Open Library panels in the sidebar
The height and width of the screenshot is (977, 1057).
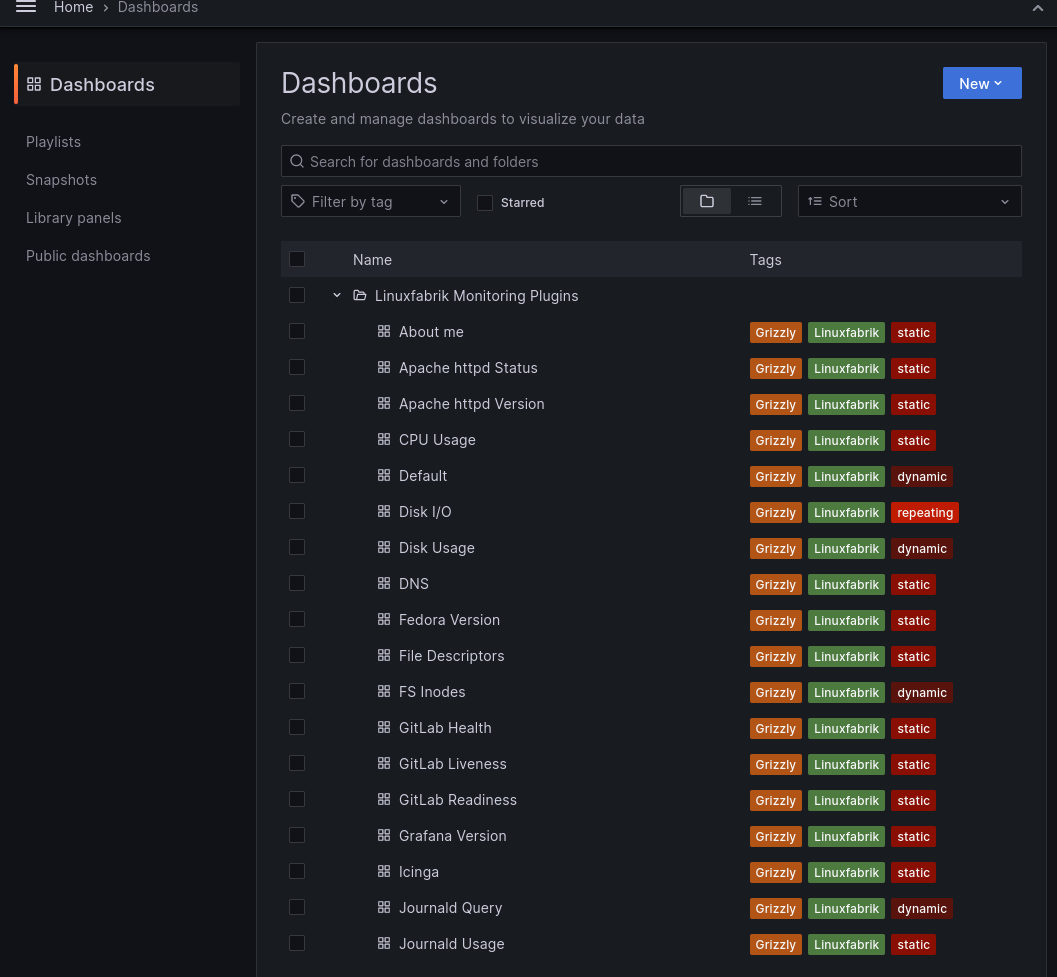pos(73,218)
